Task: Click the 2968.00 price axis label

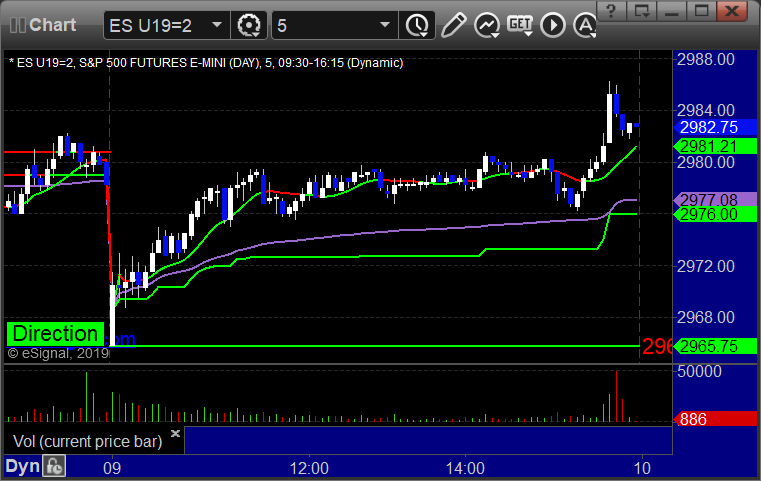Action: point(706,317)
